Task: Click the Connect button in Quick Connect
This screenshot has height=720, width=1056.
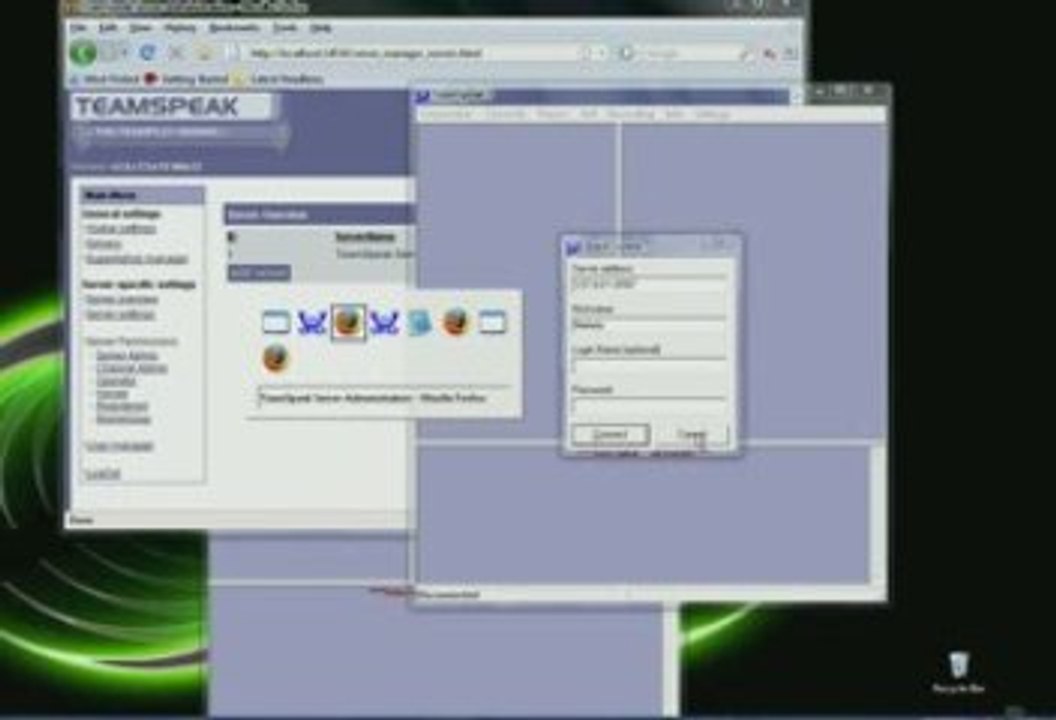Action: pos(610,434)
